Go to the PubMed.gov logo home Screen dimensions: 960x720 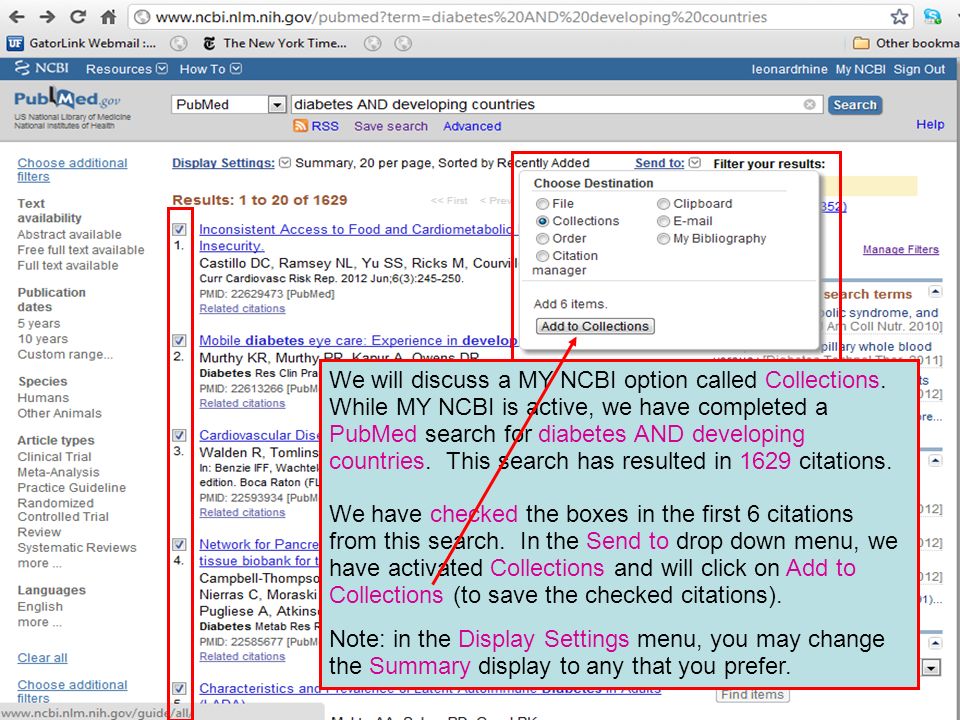[x=67, y=99]
